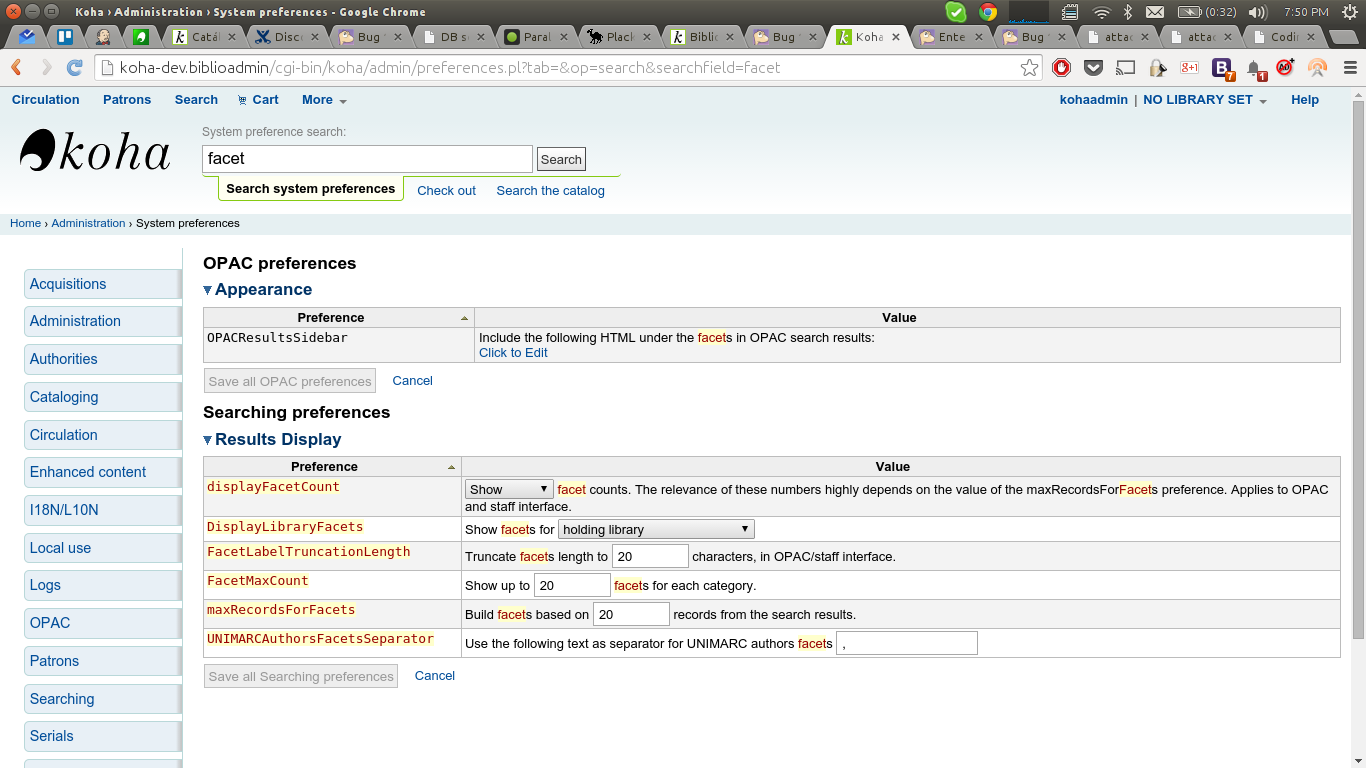Click the Click to Edit link
The width and height of the screenshot is (1366, 768).
513,353
